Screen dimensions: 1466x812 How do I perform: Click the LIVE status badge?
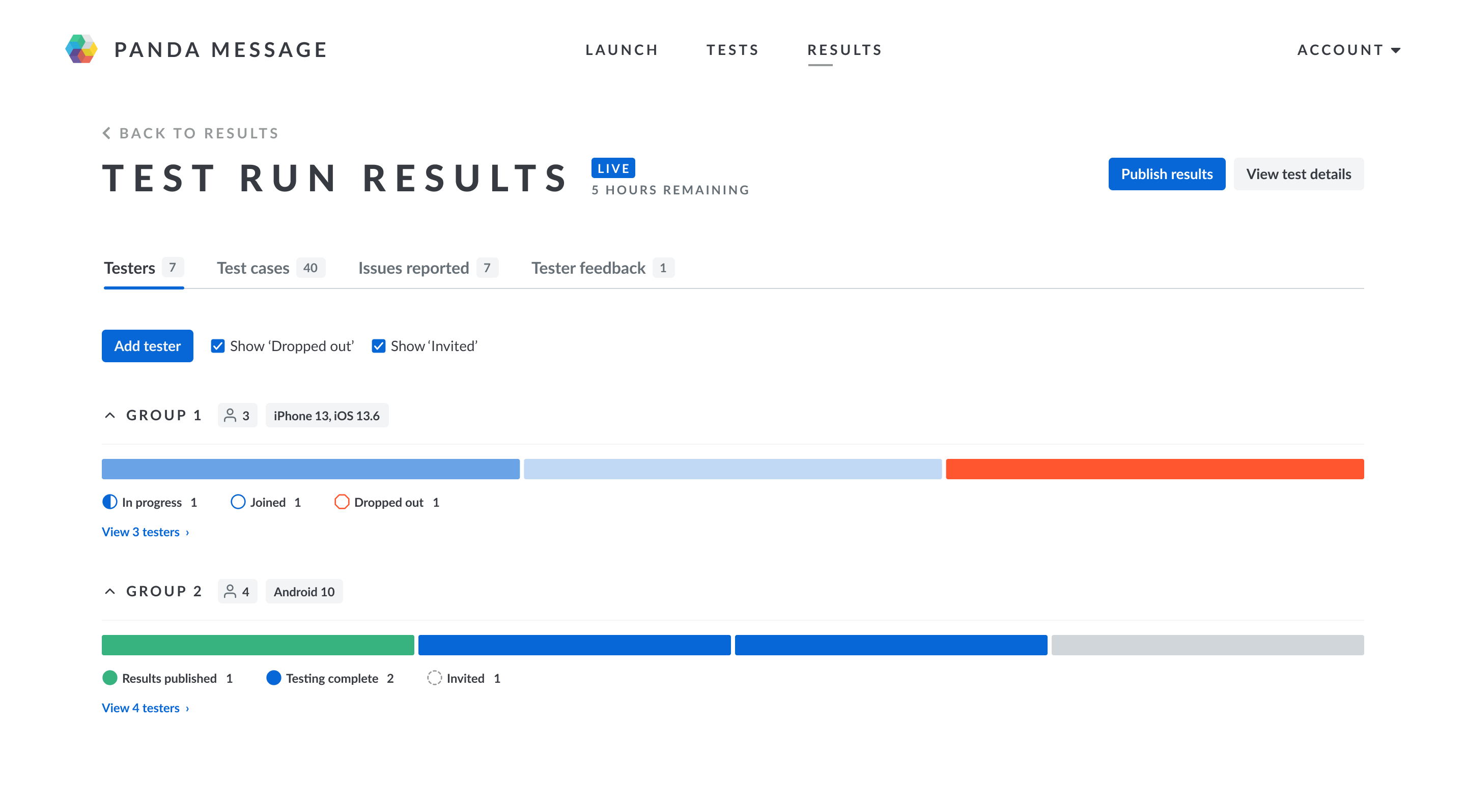coord(613,168)
